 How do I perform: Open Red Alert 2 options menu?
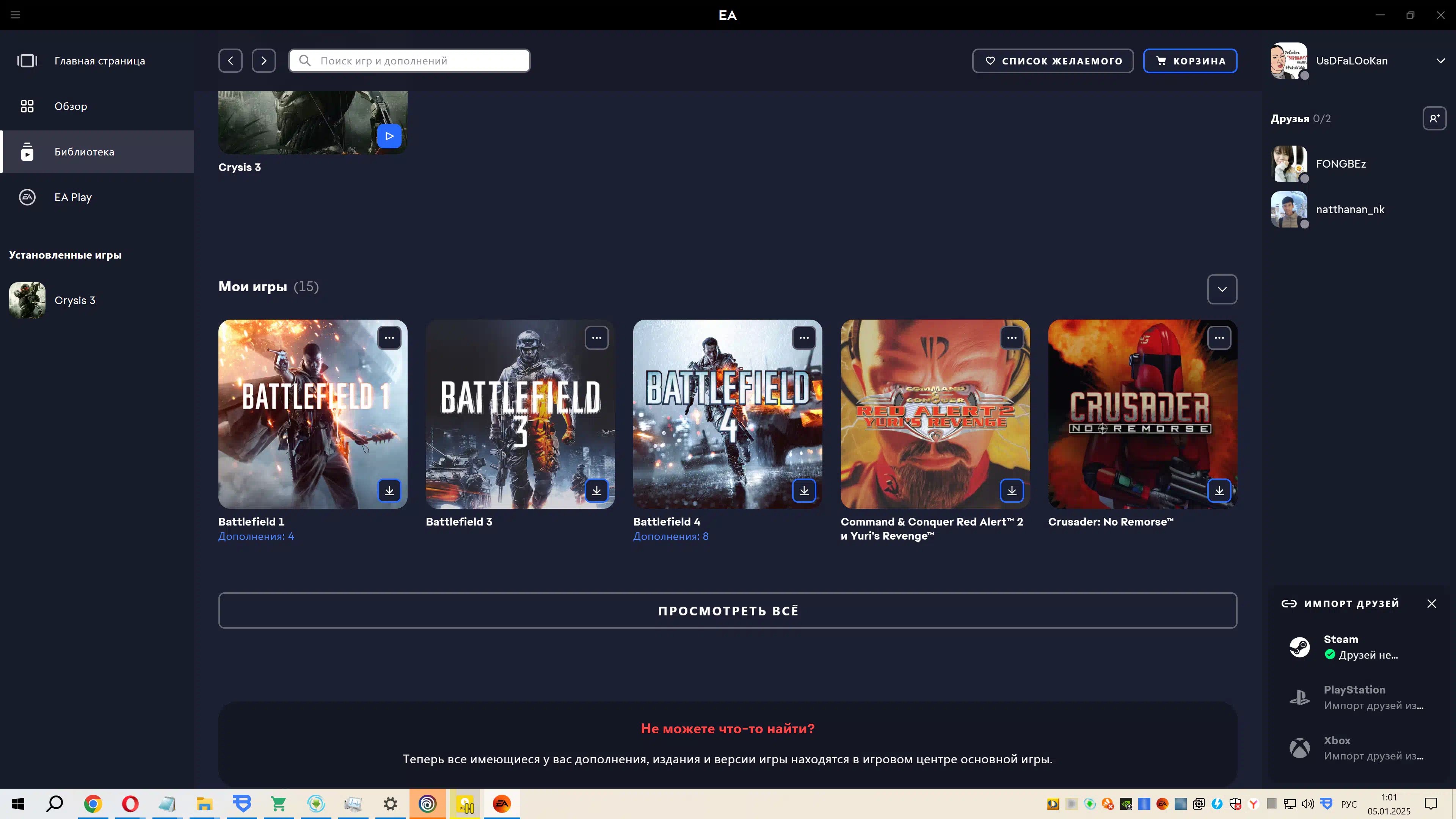click(1012, 338)
